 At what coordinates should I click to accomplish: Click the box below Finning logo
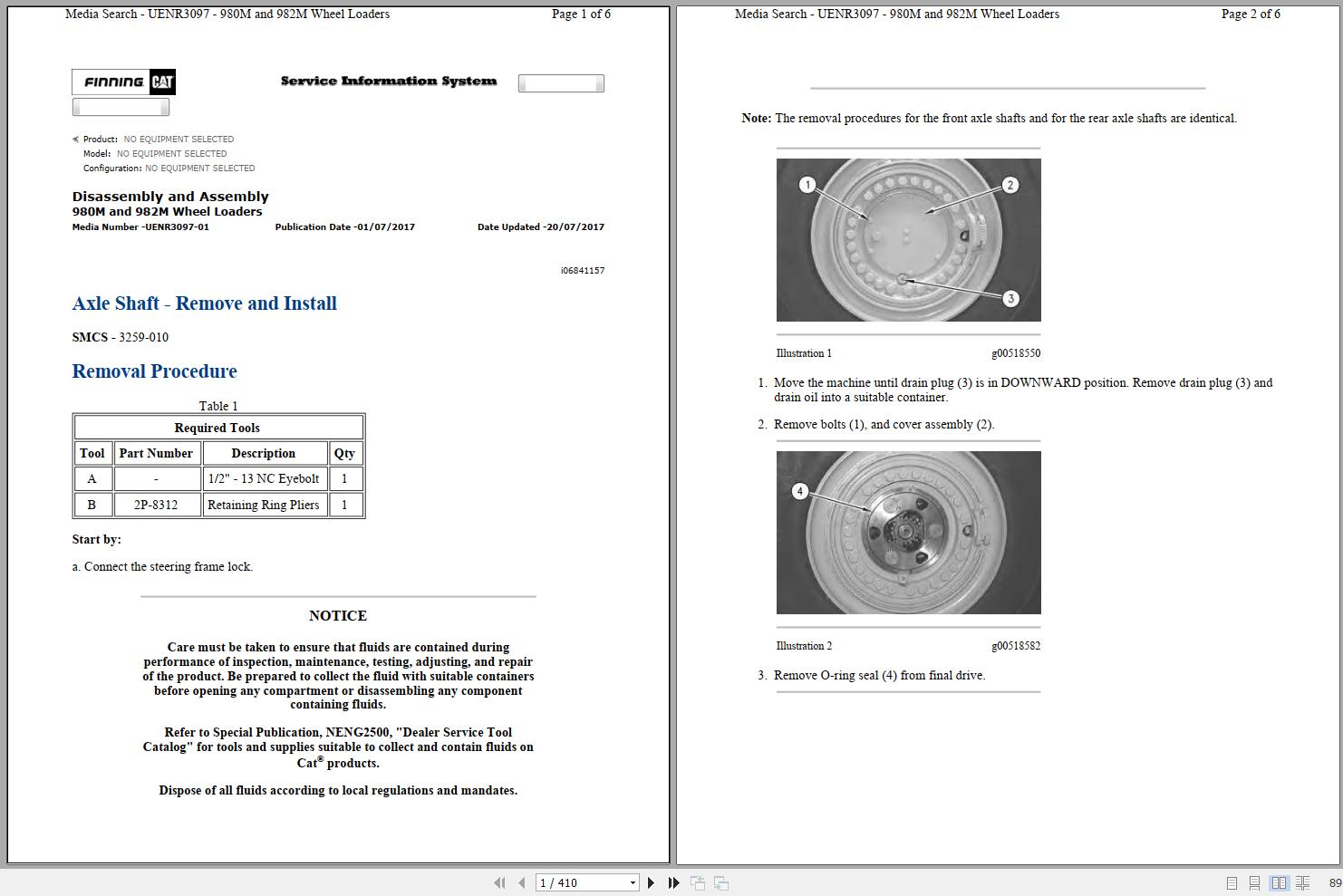pos(121,107)
